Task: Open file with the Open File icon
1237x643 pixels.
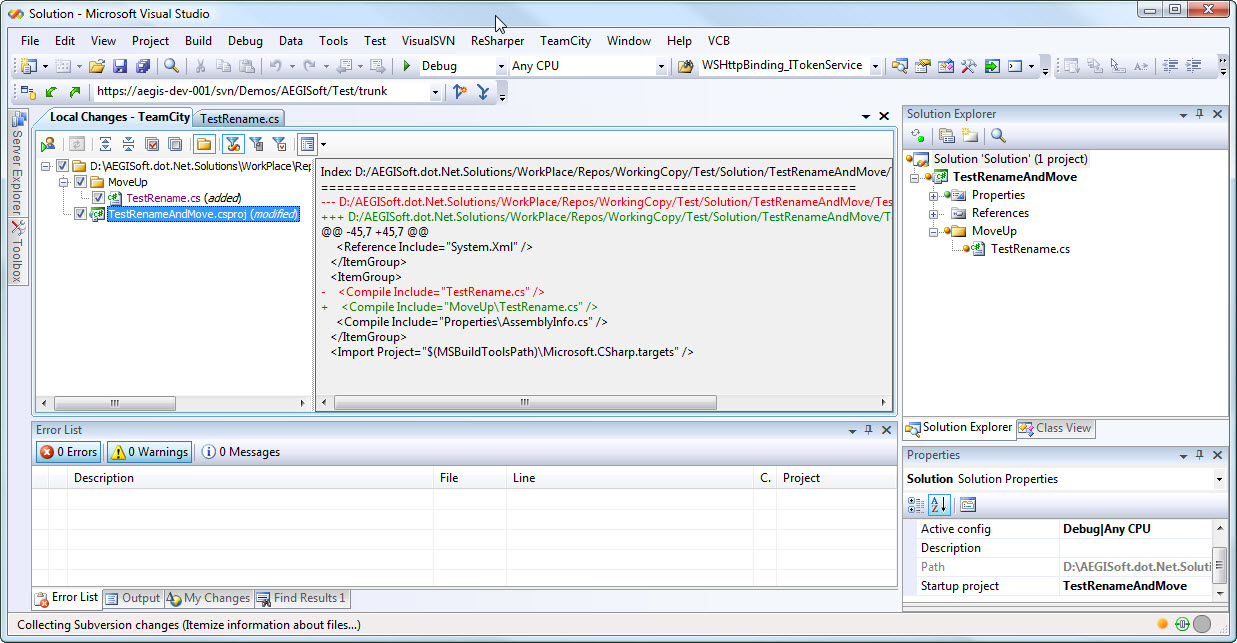Action: tap(97, 66)
